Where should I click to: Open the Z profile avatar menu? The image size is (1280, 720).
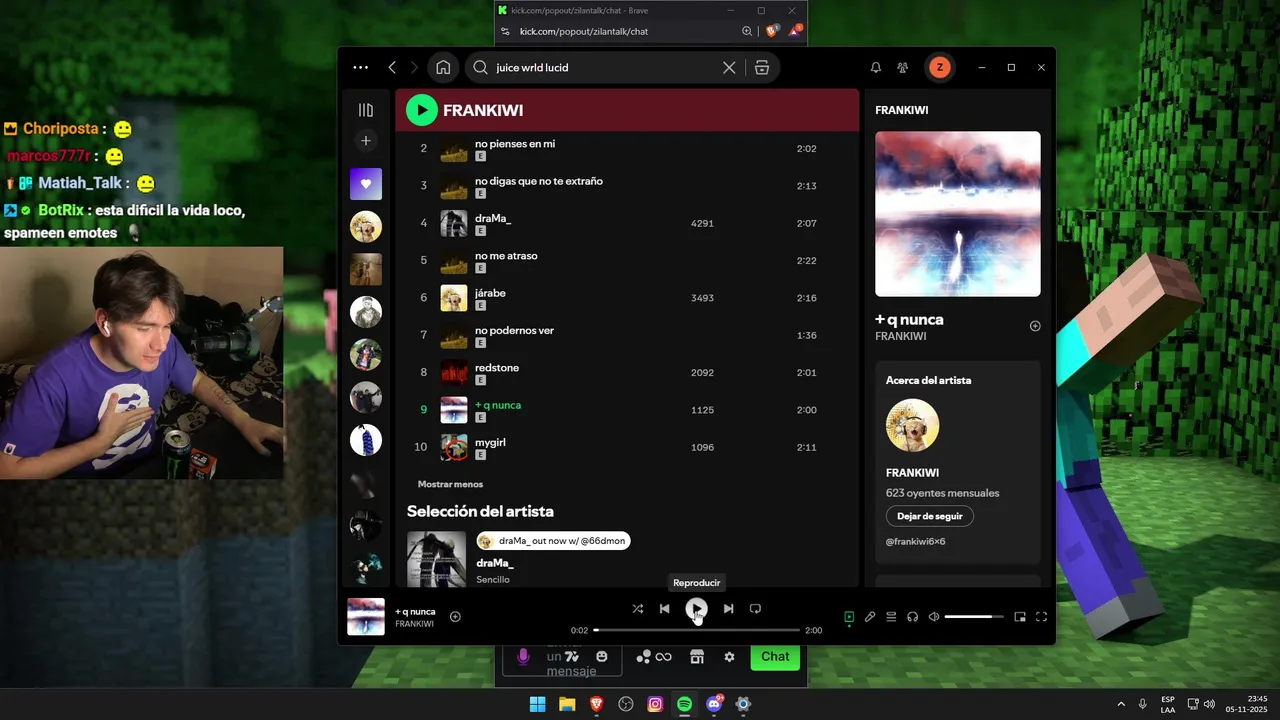(x=939, y=67)
